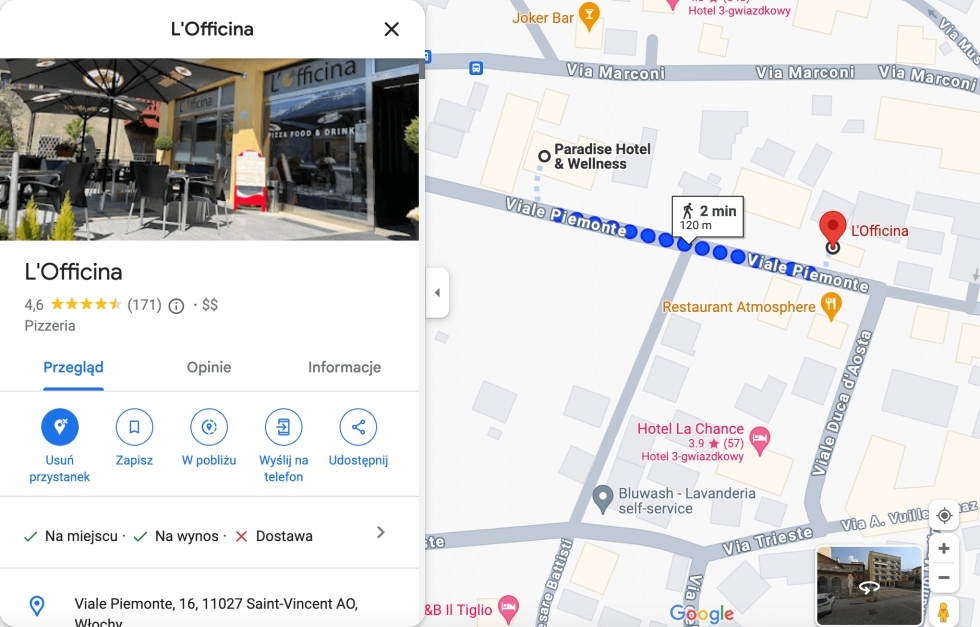The width and height of the screenshot is (980, 627).
Task: Show my location on the map
Action: (x=944, y=515)
